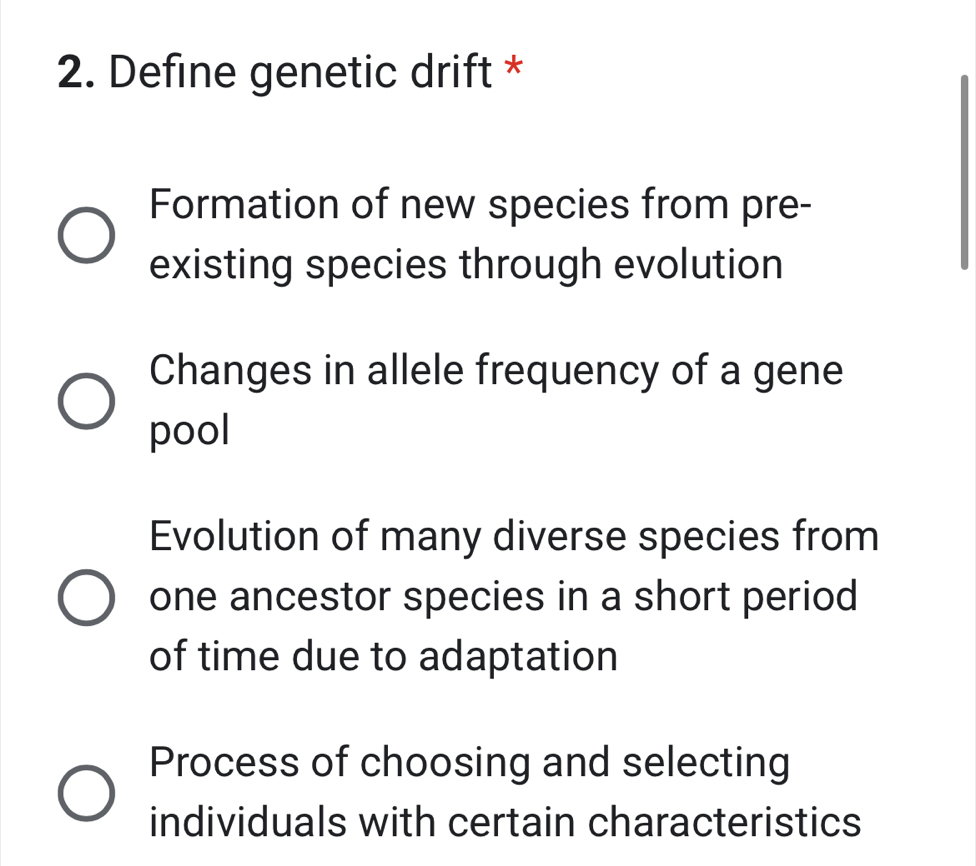The image size is (976, 866).
Task: Choose the 'Changes in allele frequency' answer option
Action: [x=84, y=401]
